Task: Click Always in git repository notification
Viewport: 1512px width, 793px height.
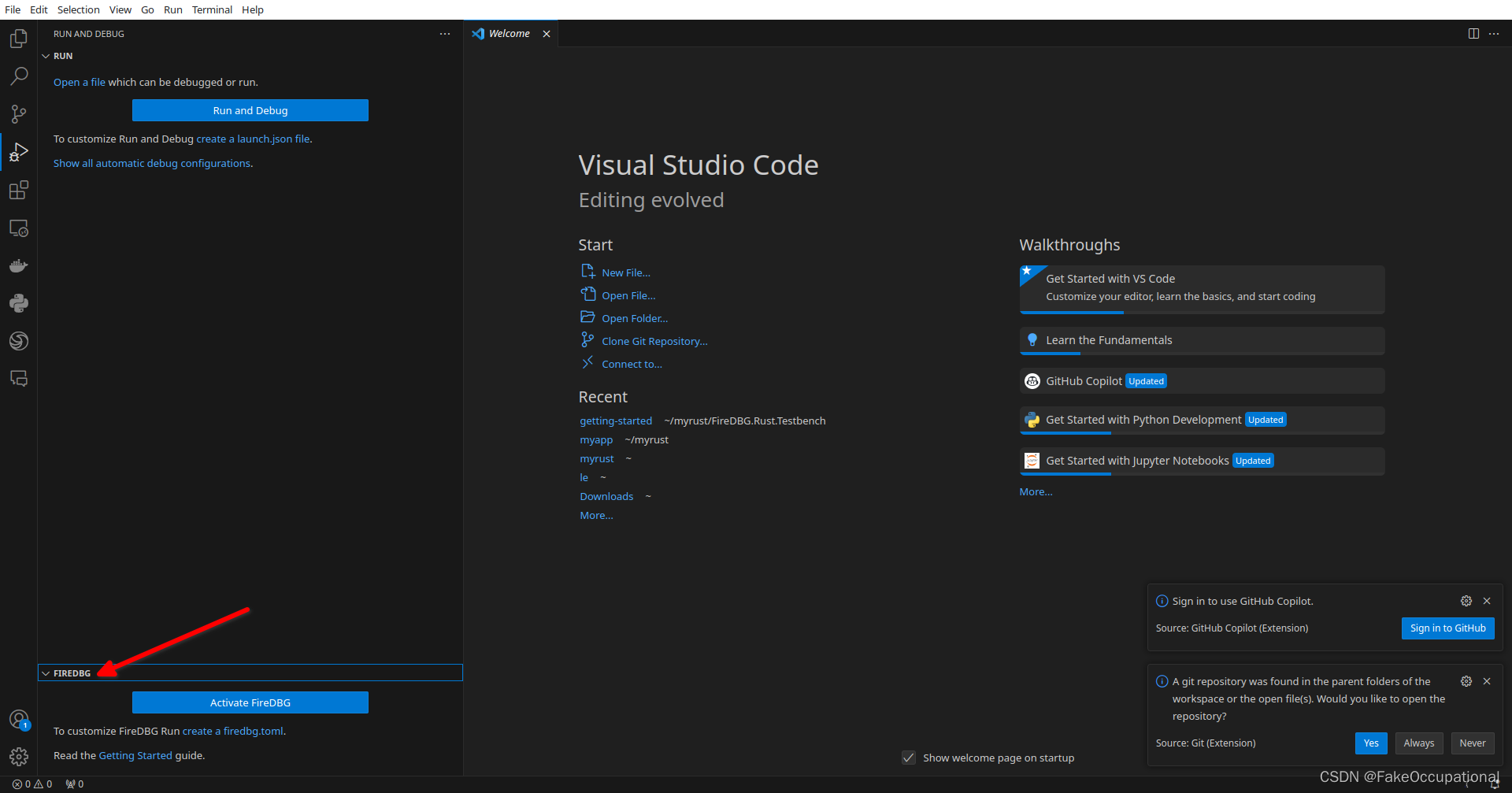Action: pyautogui.click(x=1419, y=743)
